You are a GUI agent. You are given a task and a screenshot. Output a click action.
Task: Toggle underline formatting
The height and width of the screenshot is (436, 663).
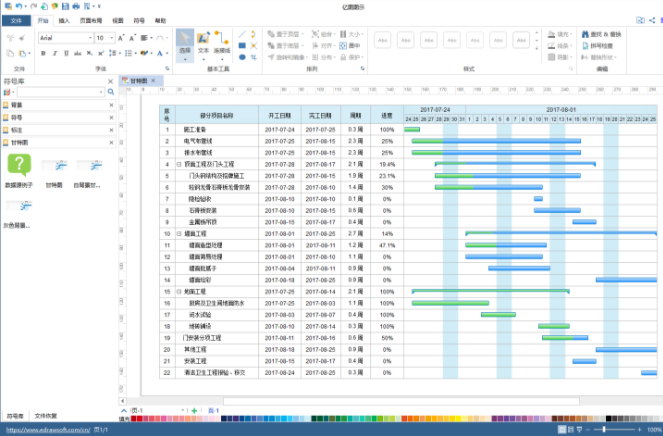pos(66,53)
